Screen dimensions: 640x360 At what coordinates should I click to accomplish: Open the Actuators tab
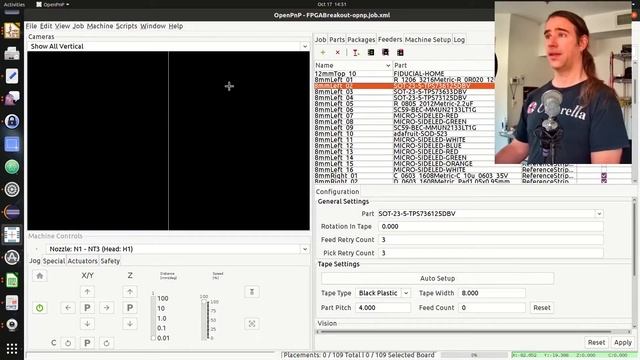click(82, 261)
